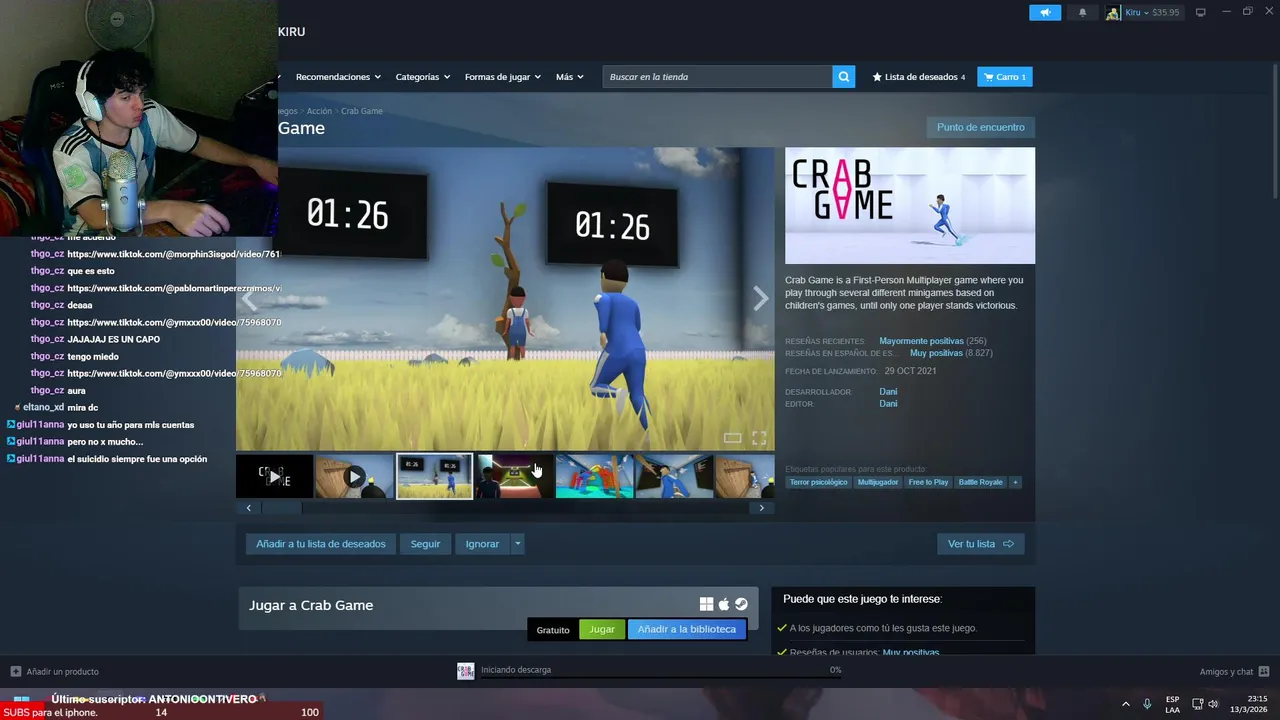This screenshot has height=720, width=1280.
Task: Click into Buscar en la tienda field
Action: pyautogui.click(x=717, y=77)
